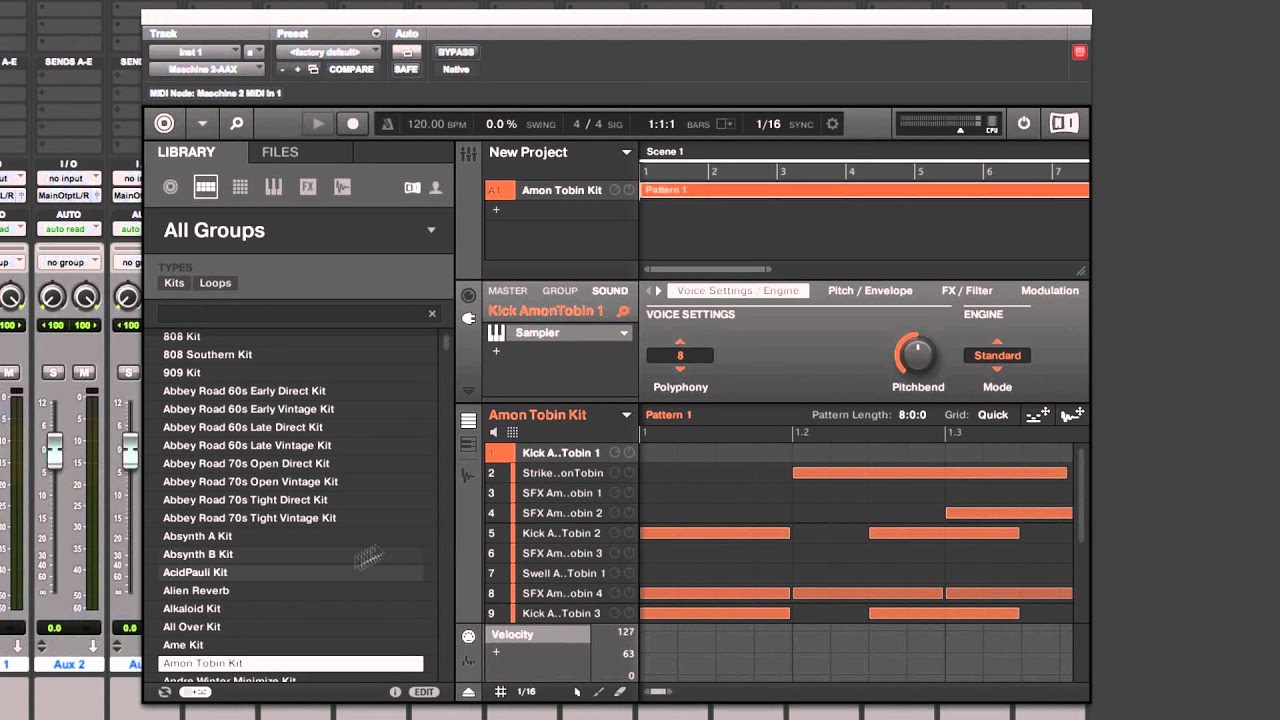
Task: Click the magnifier next to Kick AmonTobin 1
Action: pyautogui.click(x=623, y=312)
